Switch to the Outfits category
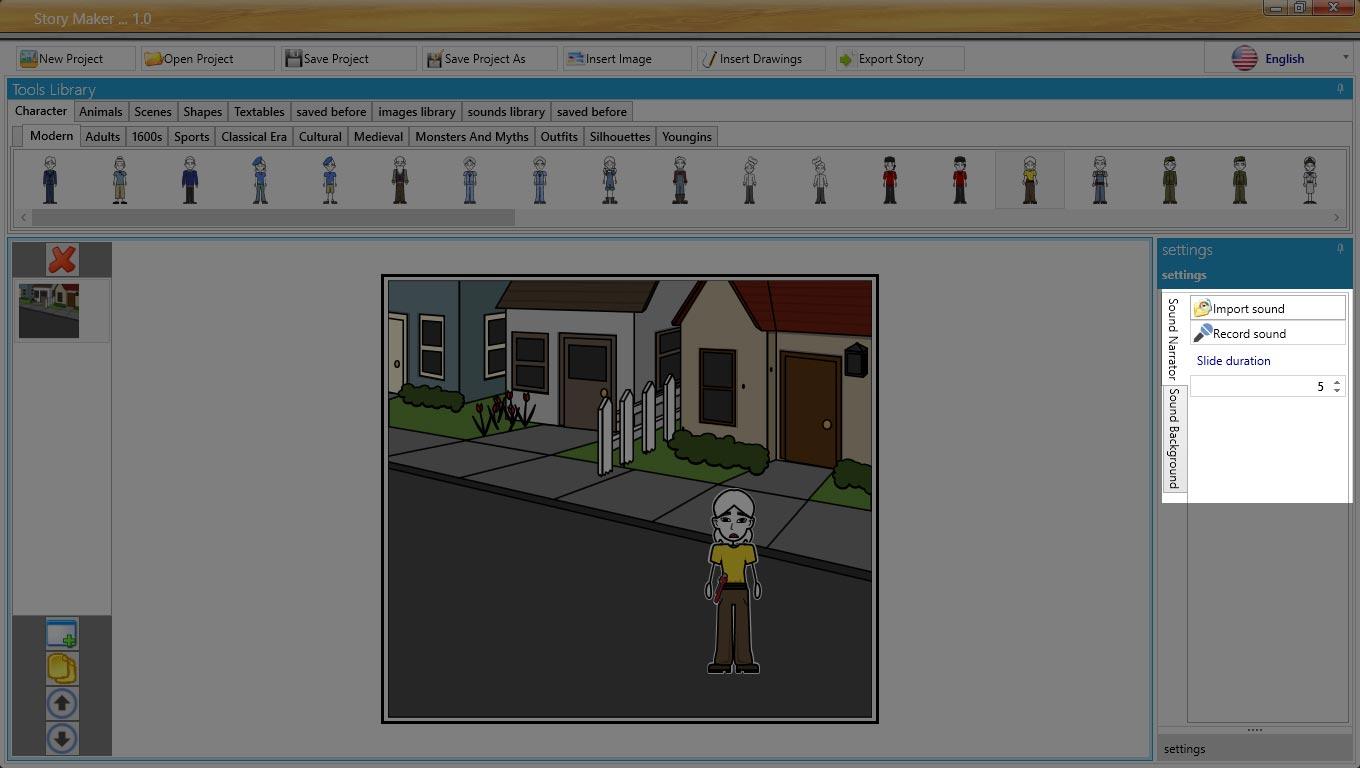 pos(560,137)
